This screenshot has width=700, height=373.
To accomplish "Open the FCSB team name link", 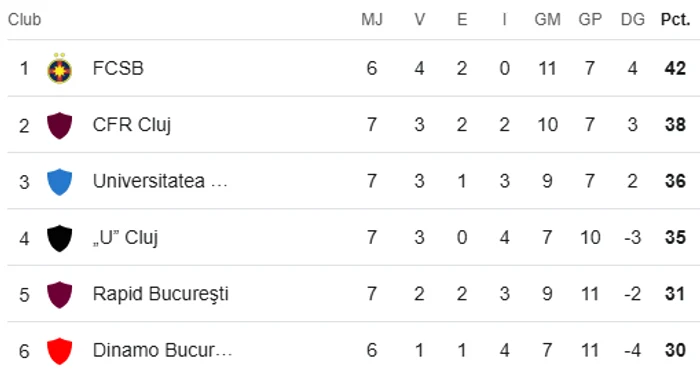I will point(118,68).
